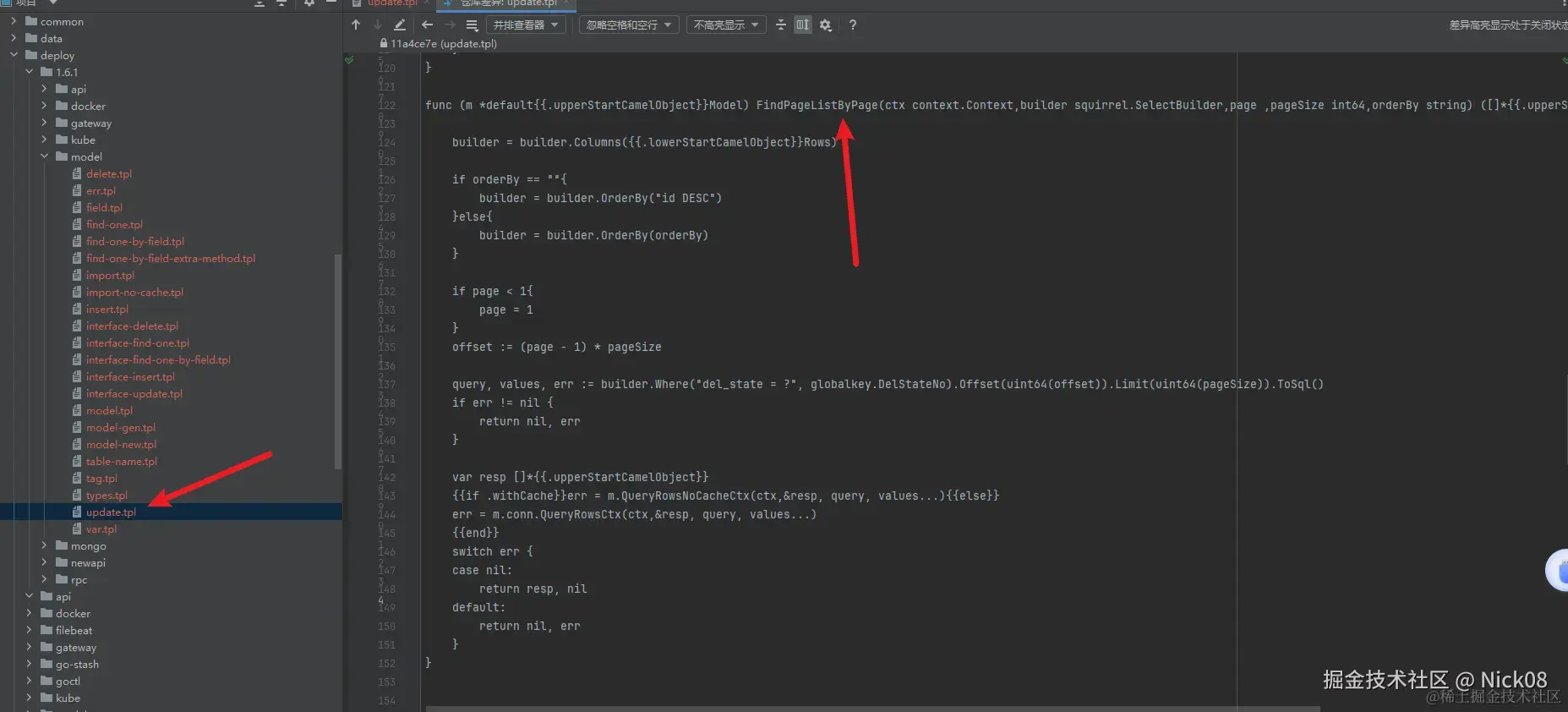1568x712 pixels.
Task: Expand the docker folder under 1.6.1
Action: [x=44, y=106]
